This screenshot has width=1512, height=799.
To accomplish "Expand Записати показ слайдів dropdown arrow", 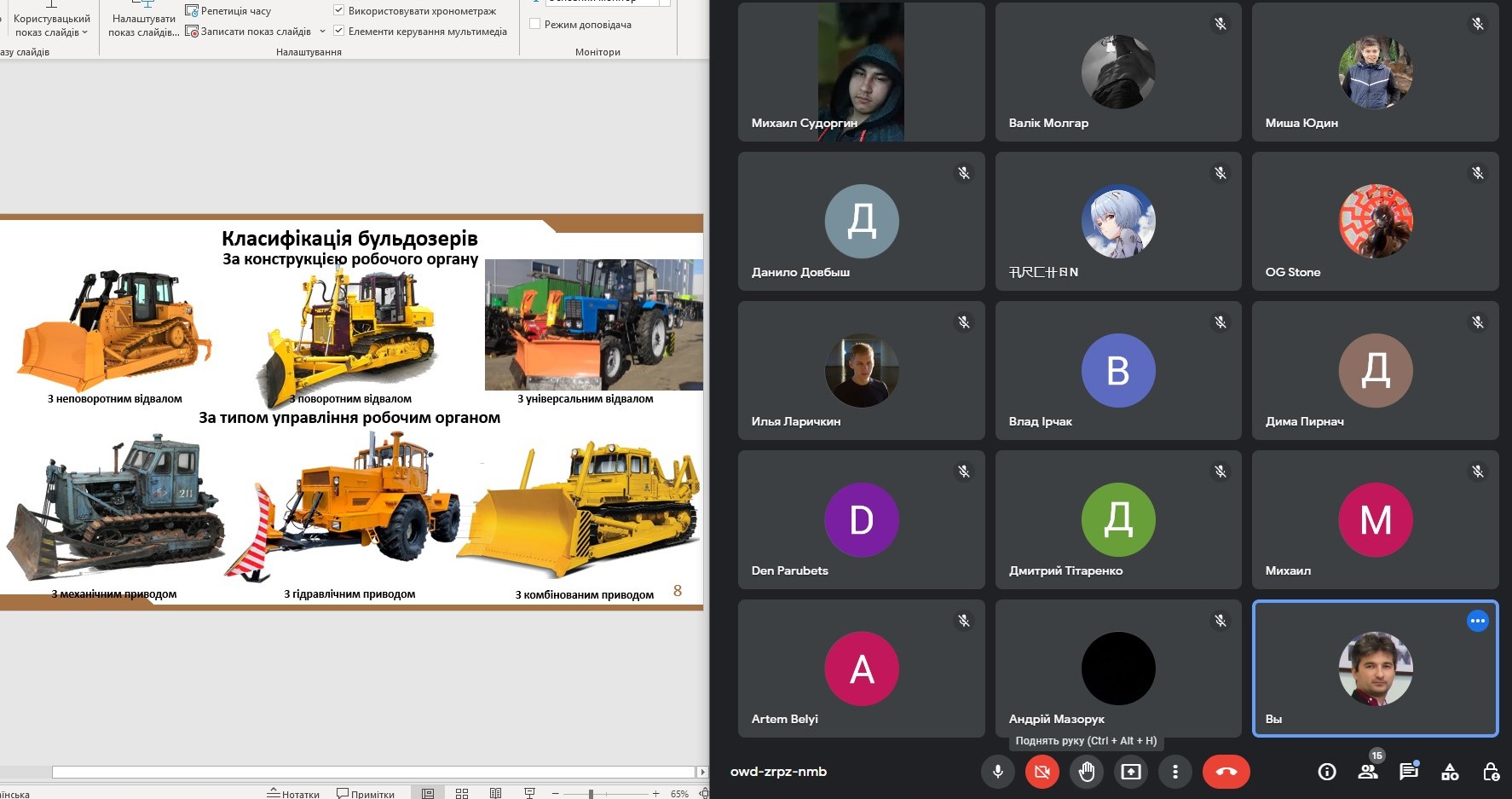I will pos(322,32).
